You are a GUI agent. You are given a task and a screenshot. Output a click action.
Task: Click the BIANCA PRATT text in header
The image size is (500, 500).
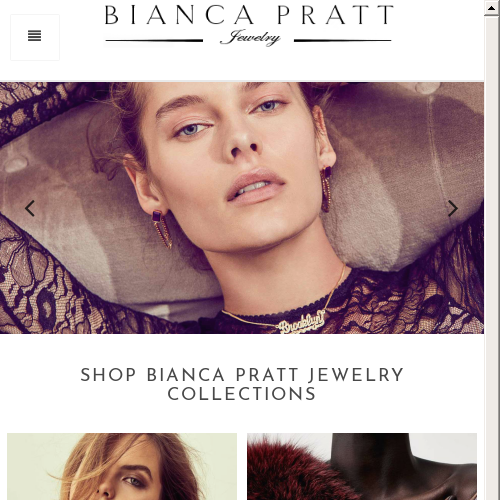pyautogui.click(x=249, y=15)
